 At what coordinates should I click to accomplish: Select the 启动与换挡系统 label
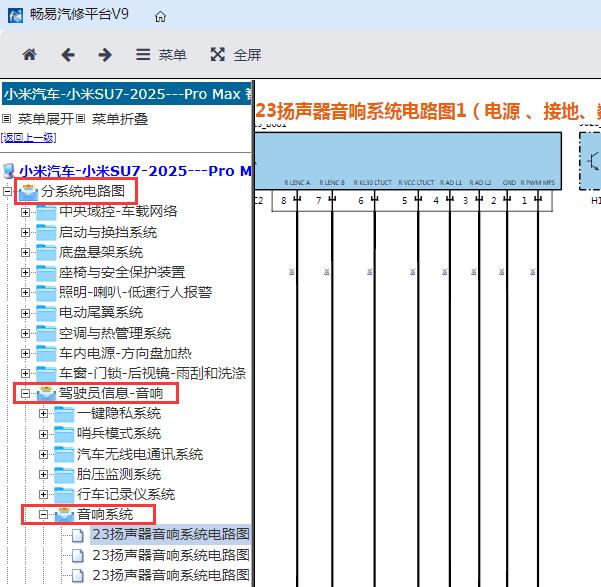[x=108, y=232]
